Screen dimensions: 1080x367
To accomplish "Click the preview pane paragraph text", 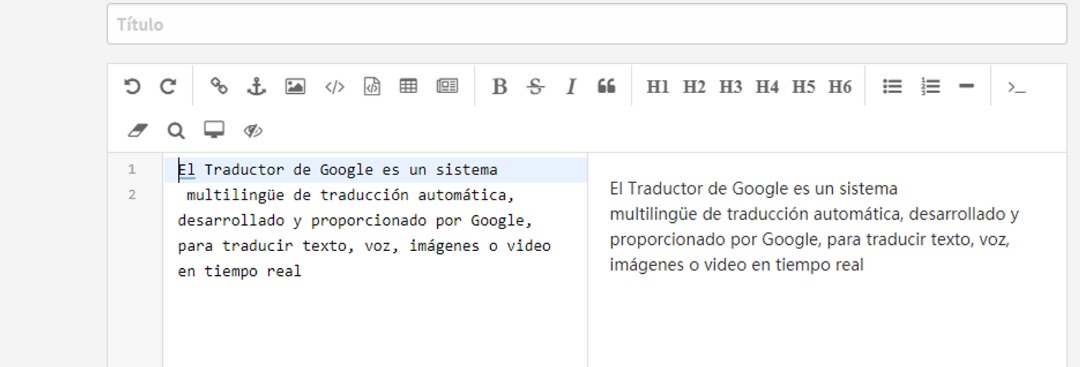I will (x=814, y=227).
